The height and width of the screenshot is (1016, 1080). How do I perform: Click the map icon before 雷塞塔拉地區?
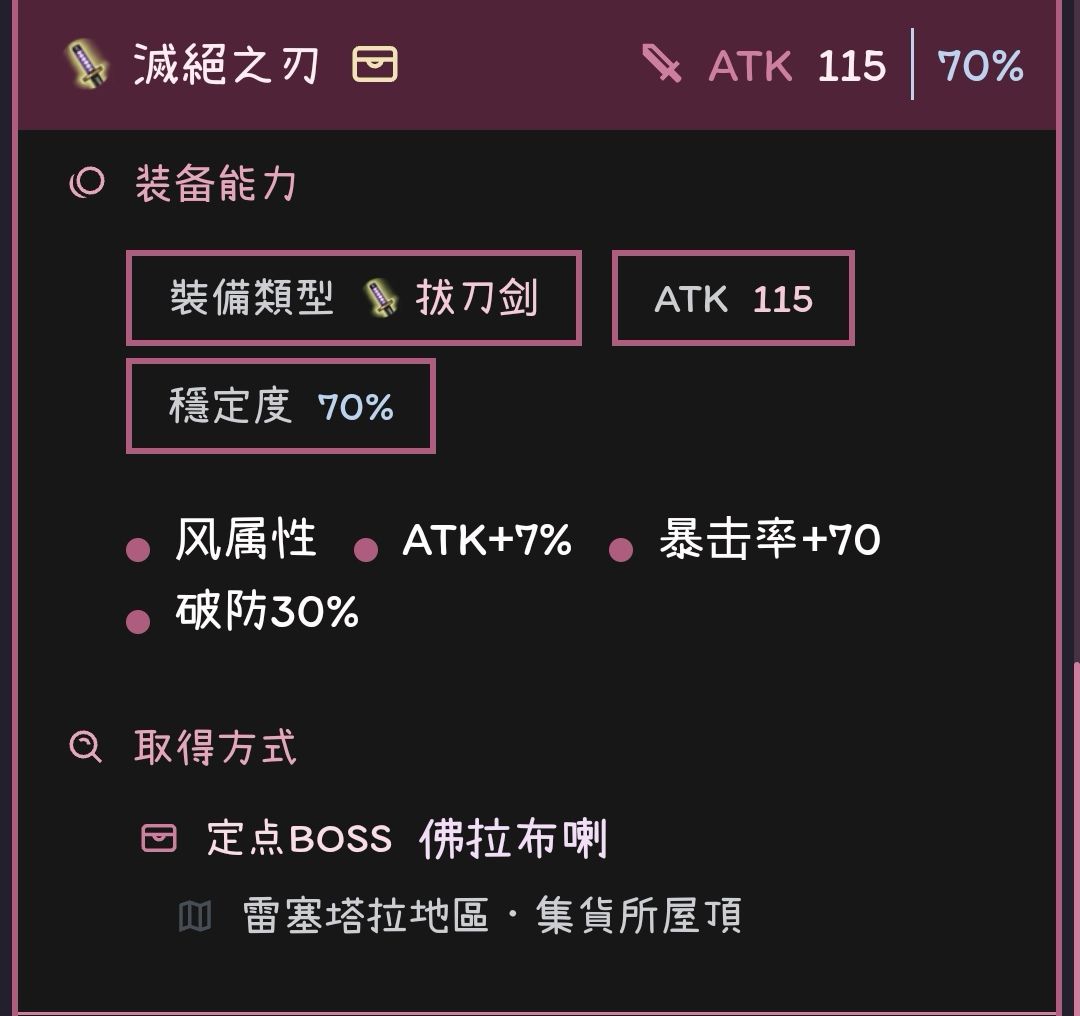point(195,915)
